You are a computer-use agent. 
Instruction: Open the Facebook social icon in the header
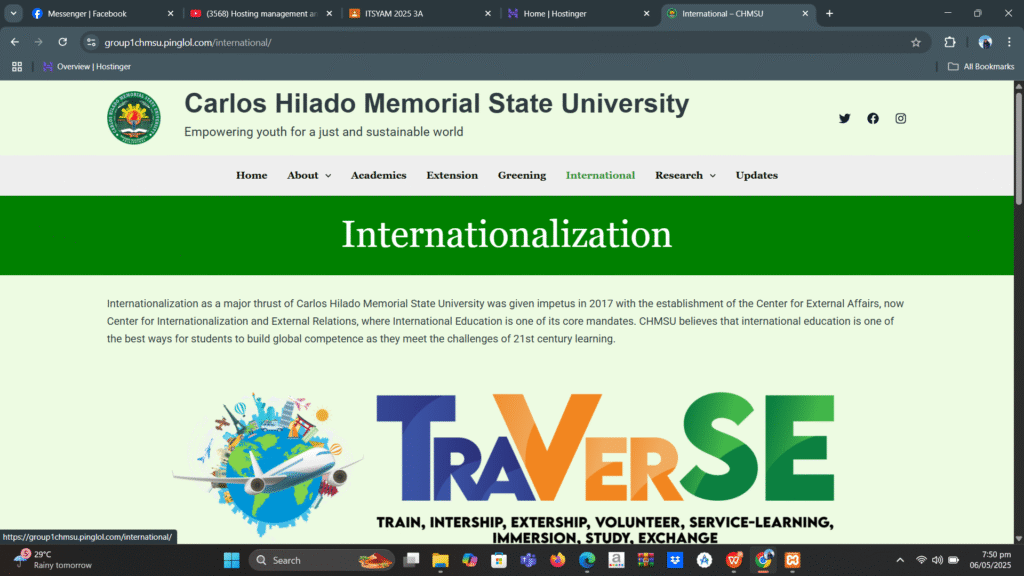(873, 118)
